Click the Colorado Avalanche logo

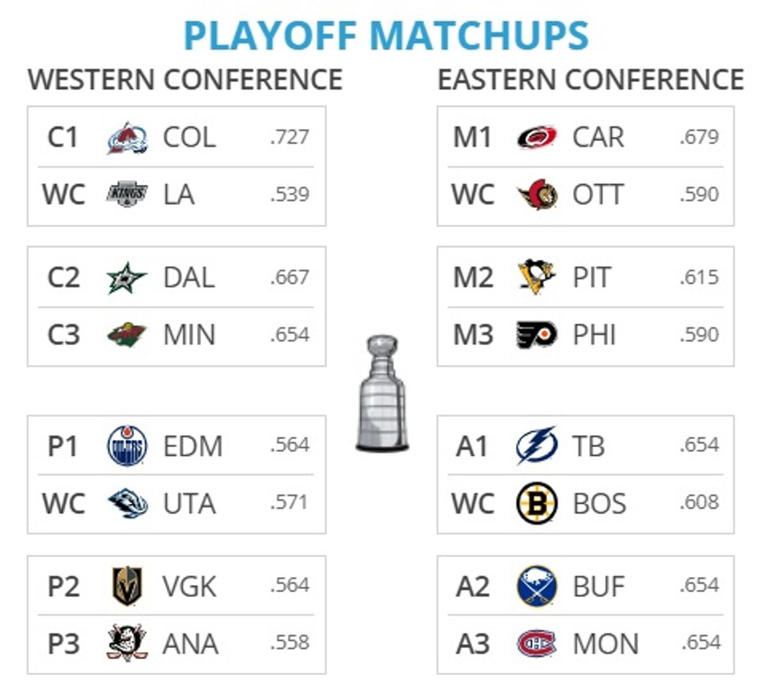(x=127, y=137)
